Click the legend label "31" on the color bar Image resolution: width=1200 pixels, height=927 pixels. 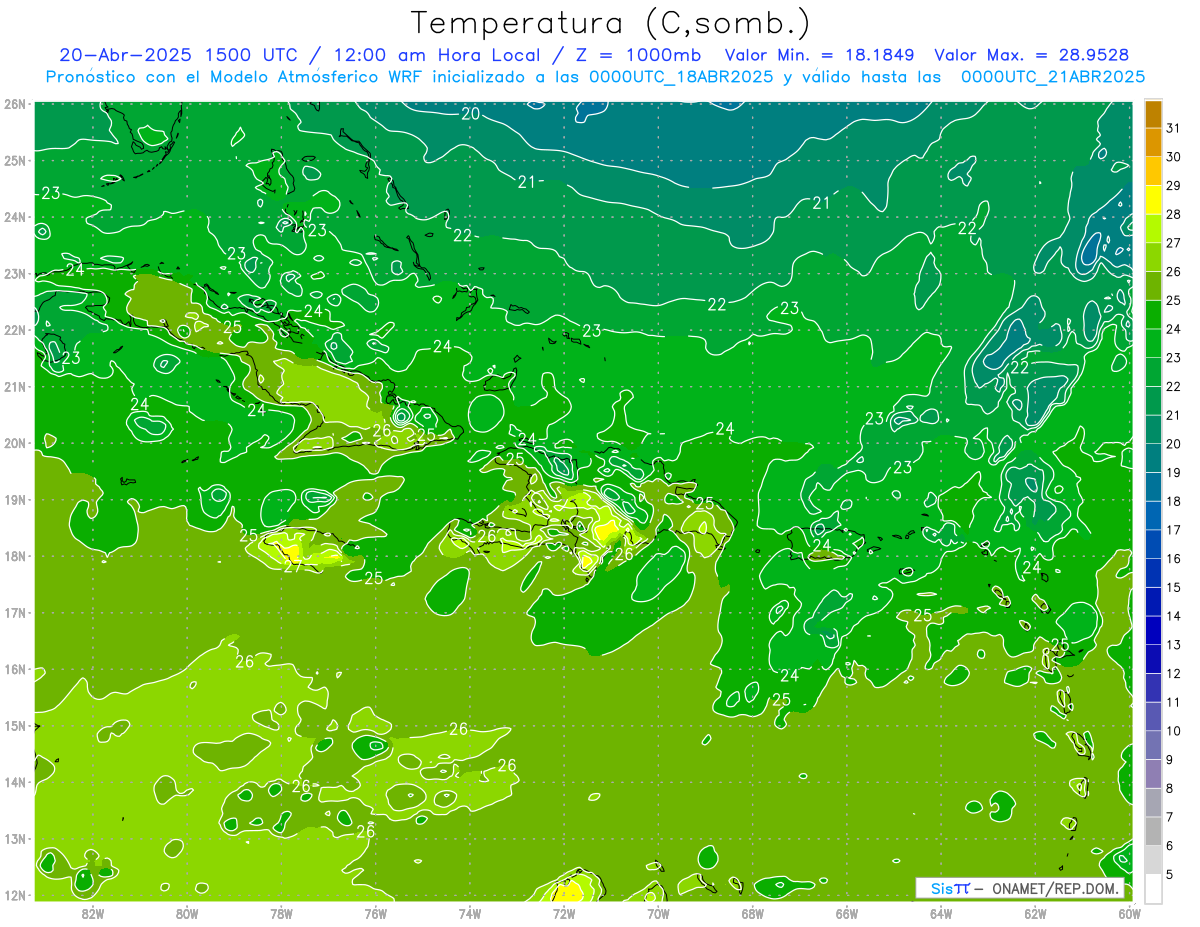[1173, 128]
